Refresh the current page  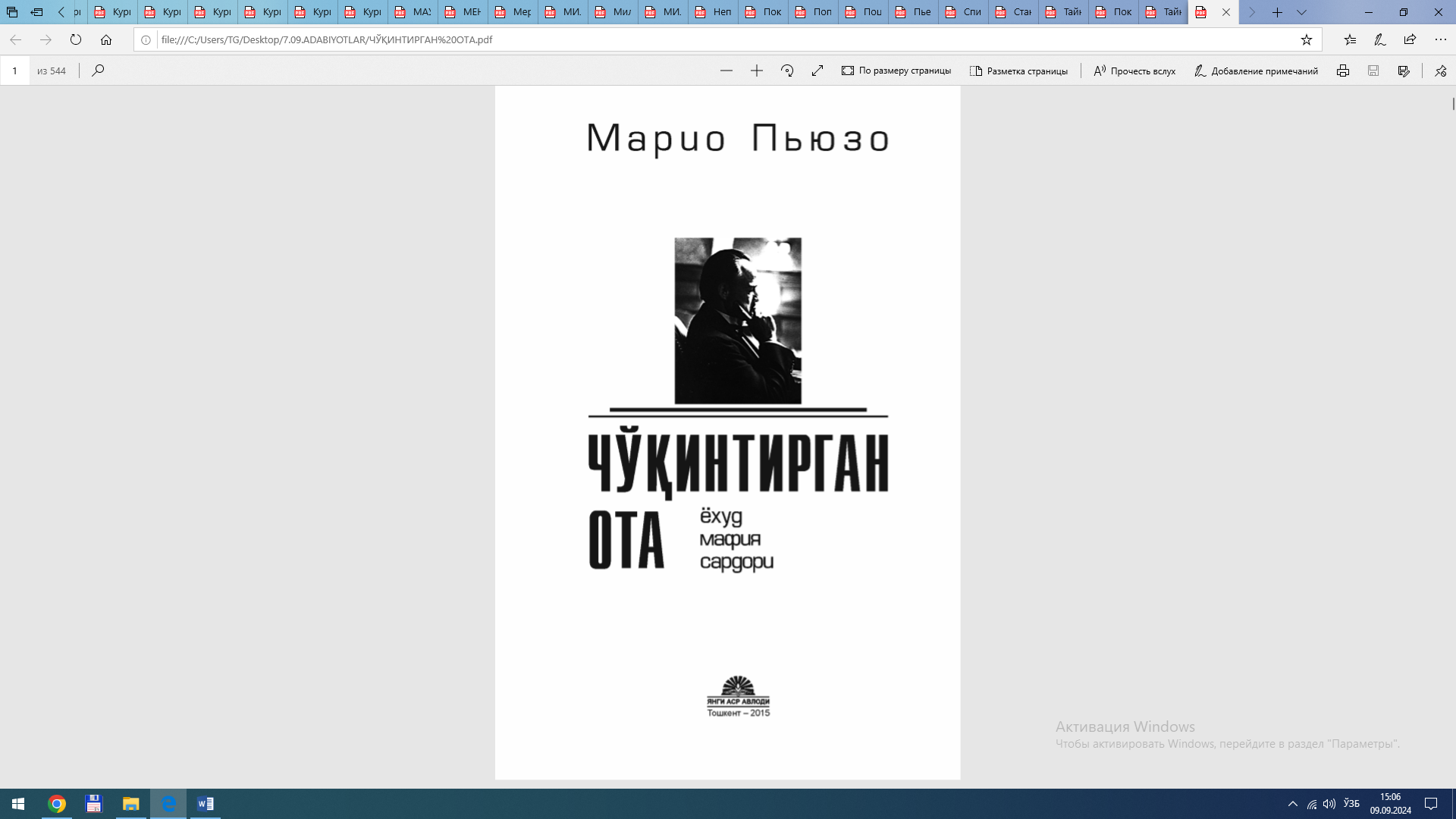click(76, 39)
